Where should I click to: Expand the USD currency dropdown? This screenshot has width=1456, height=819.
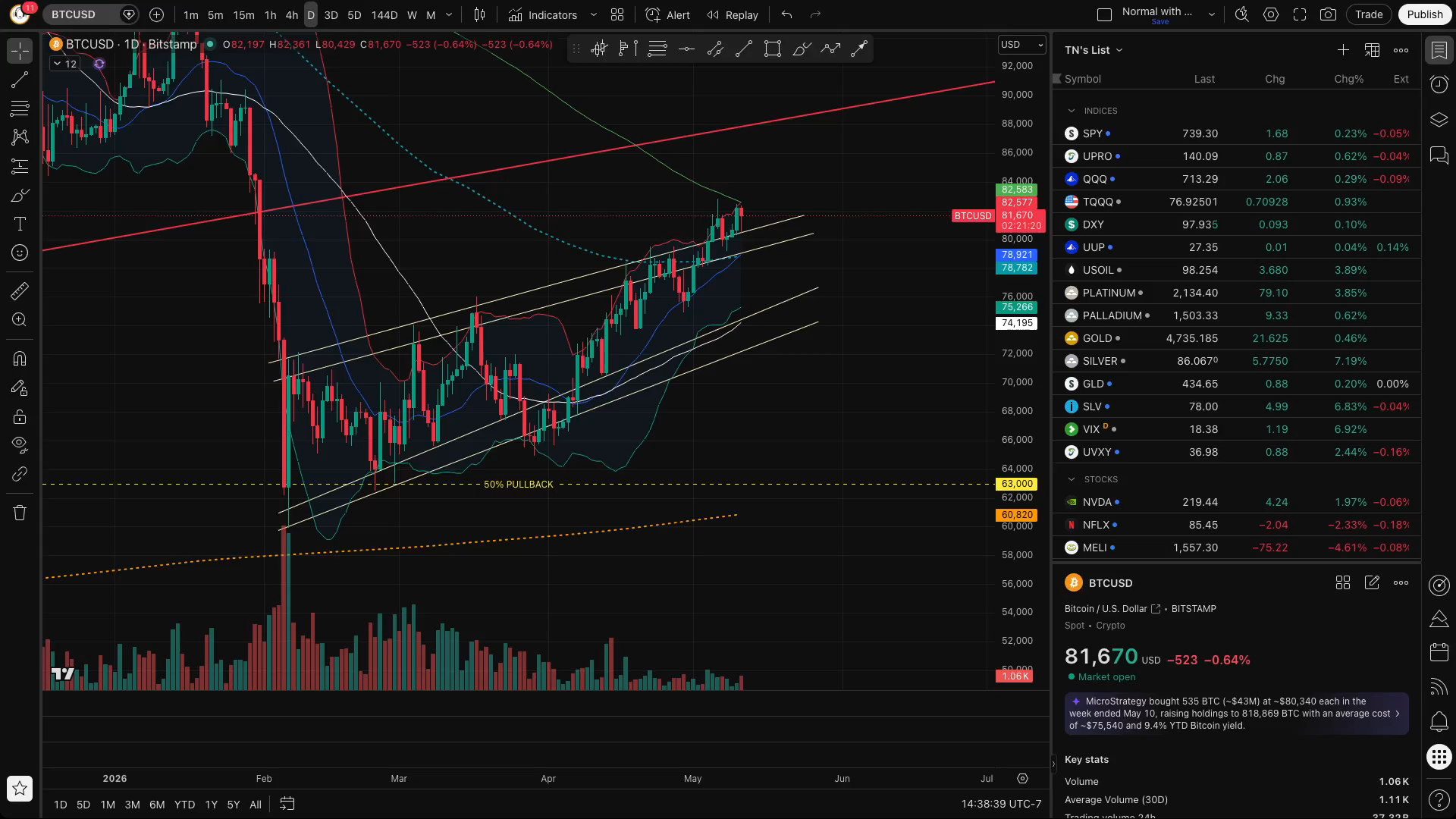point(1021,45)
